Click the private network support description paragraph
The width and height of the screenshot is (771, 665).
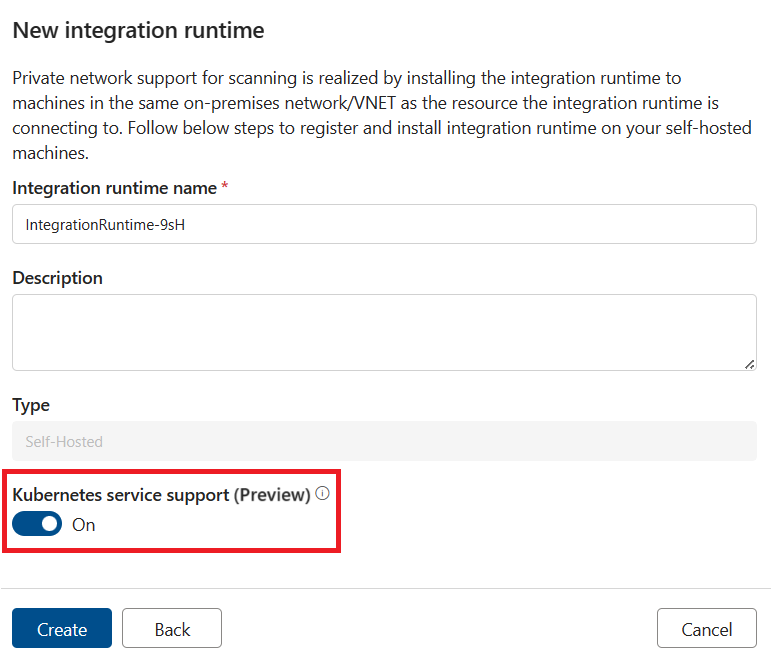coord(382,116)
